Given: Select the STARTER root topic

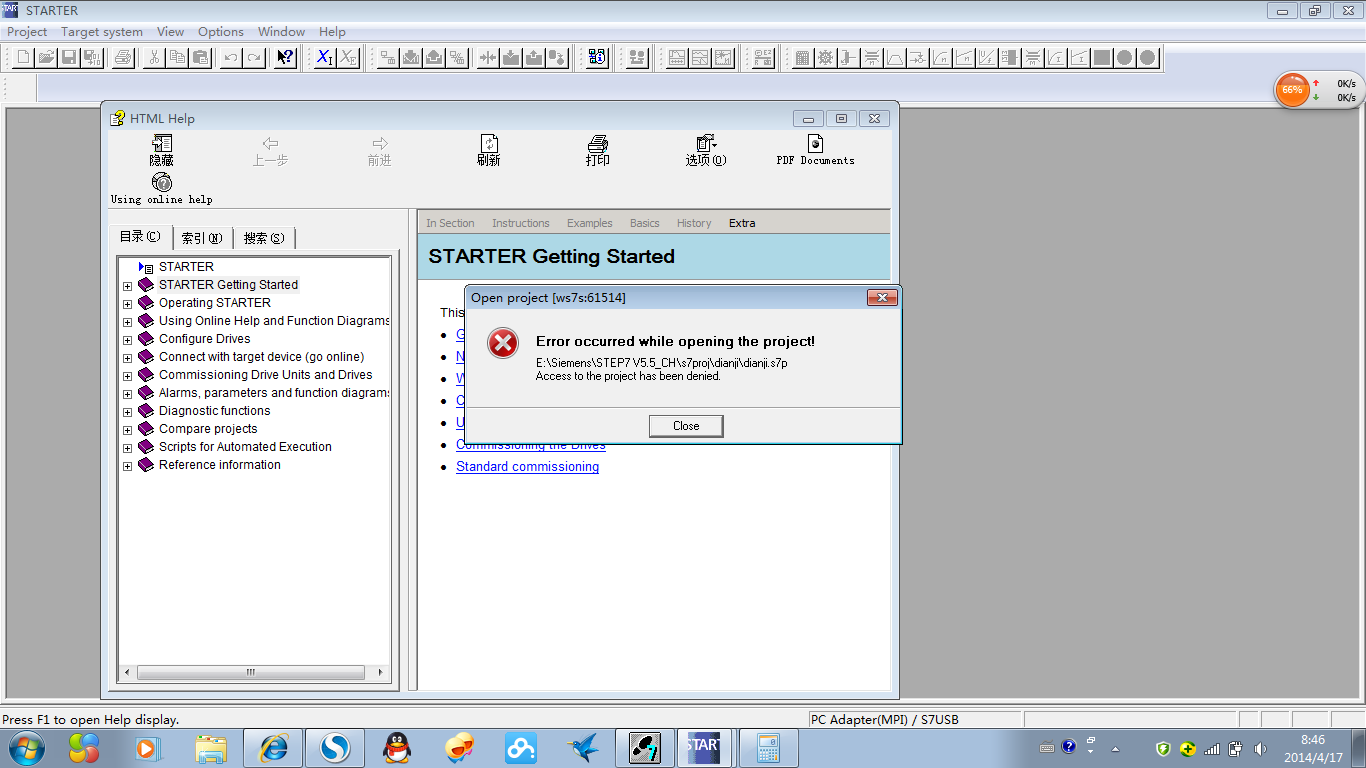Looking at the screenshot, I should pyautogui.click(x=186, y=267).
